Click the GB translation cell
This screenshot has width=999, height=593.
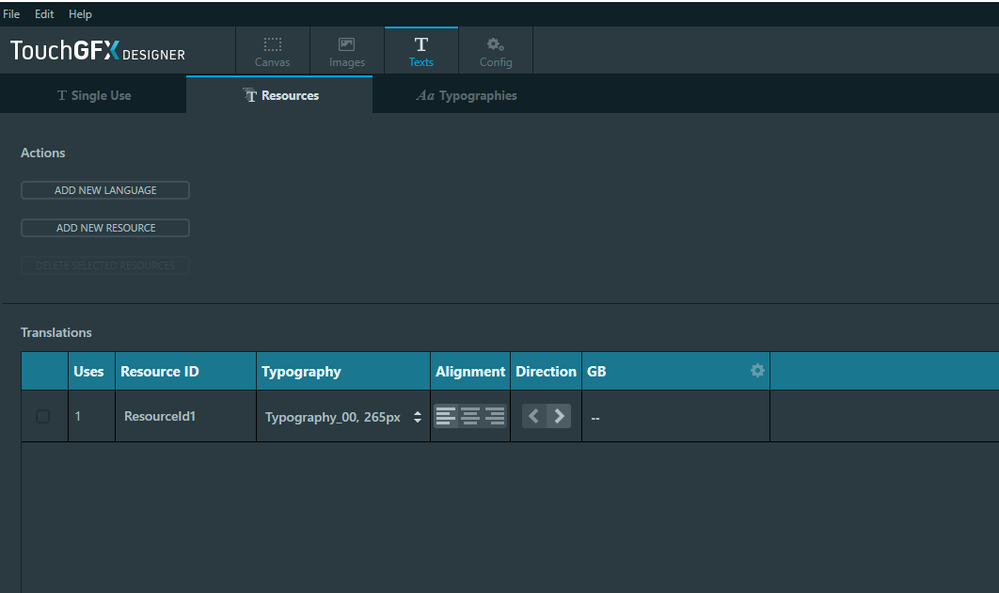tap(675, 417)
